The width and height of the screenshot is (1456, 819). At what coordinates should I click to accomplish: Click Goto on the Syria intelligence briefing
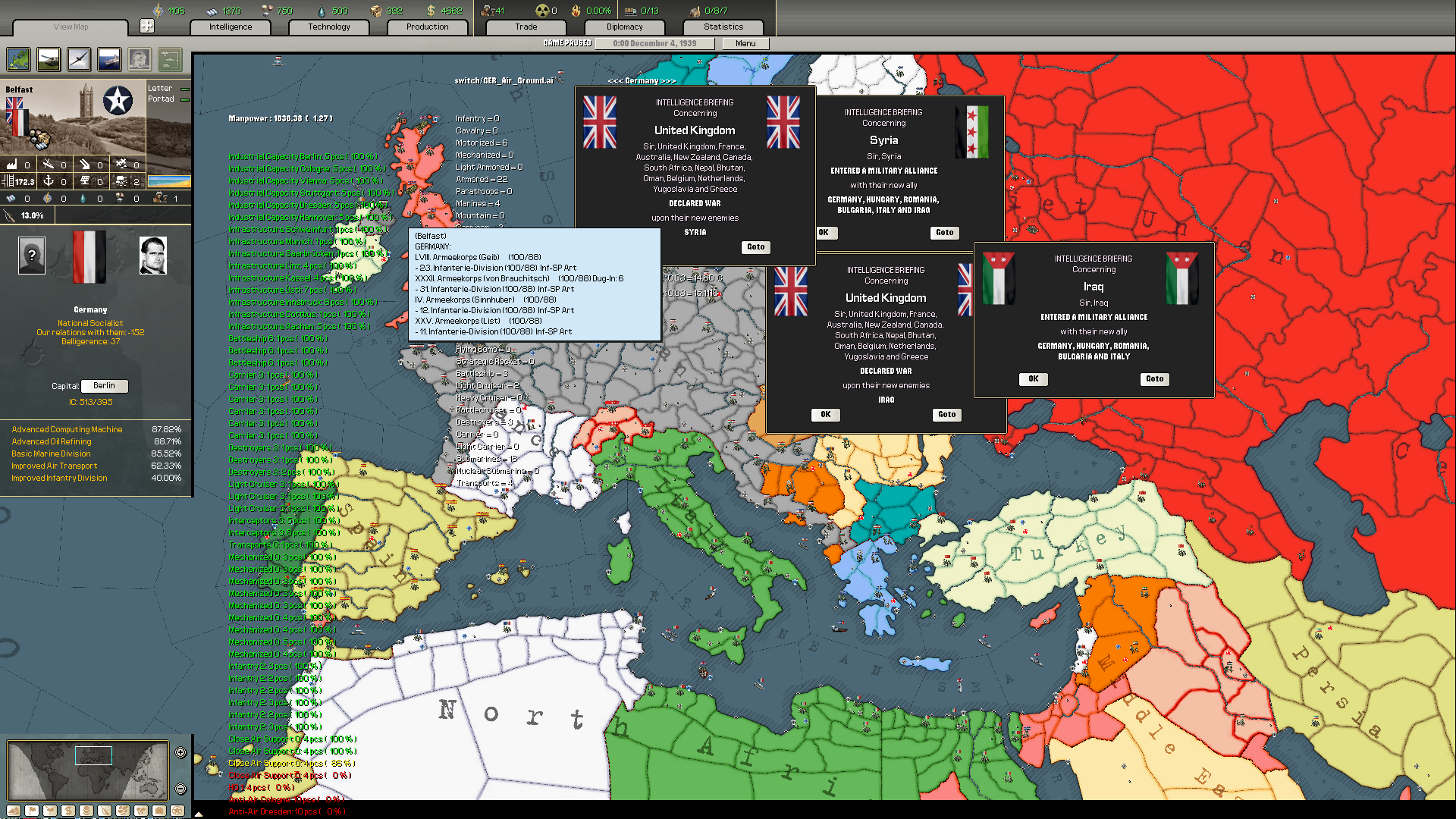click(944, 233)
